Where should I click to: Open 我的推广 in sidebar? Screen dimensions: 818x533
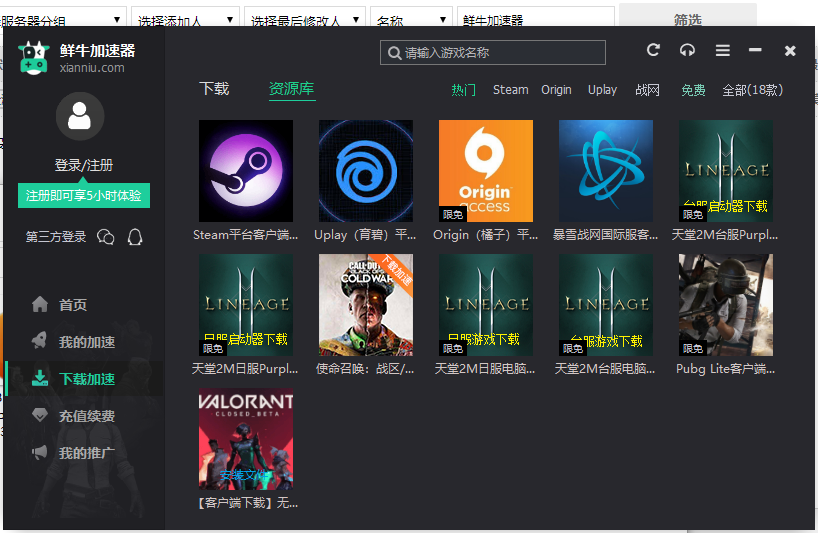[x=73, y=453]
